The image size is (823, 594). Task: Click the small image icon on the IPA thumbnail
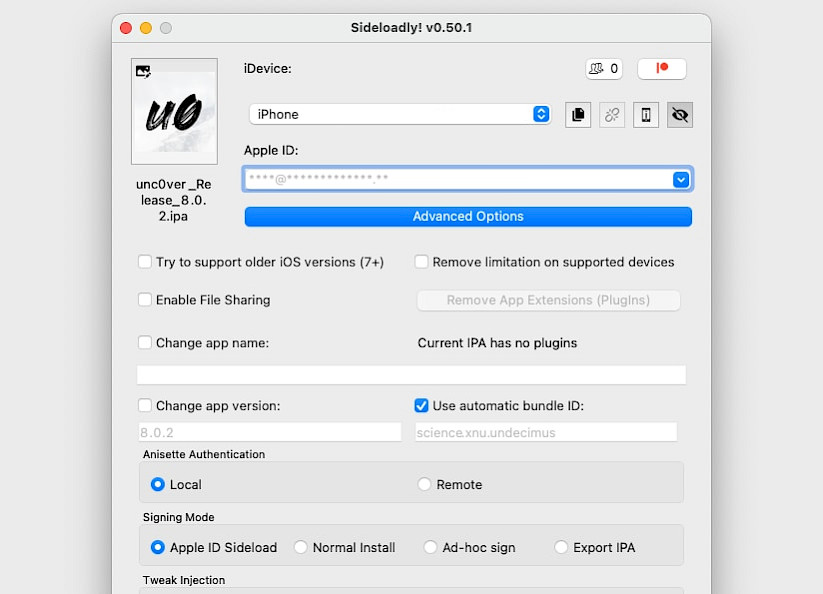(143, 71)
